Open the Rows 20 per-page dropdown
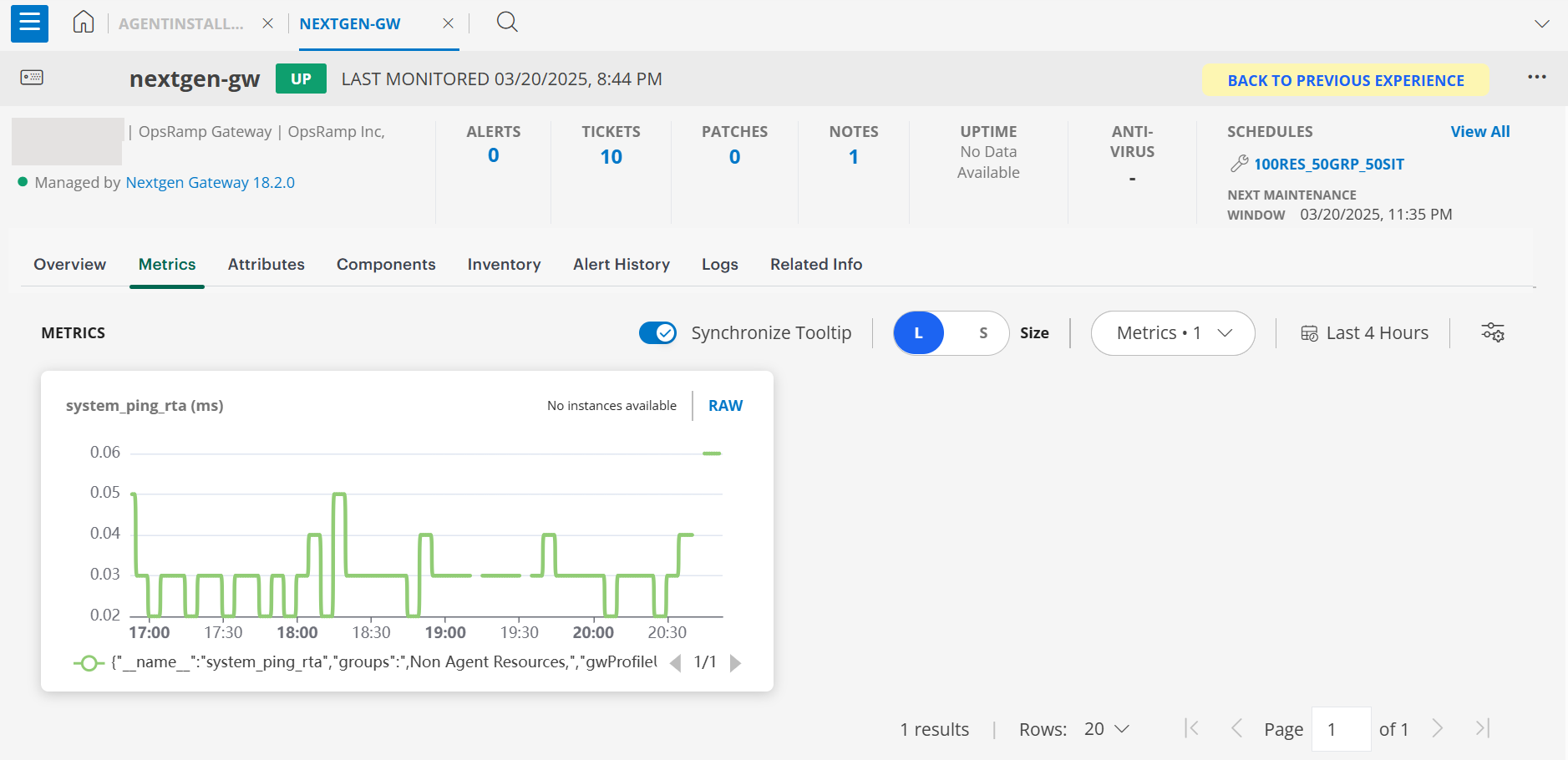The width and height of the screenshot is (1568, 760). (1107, 729)
